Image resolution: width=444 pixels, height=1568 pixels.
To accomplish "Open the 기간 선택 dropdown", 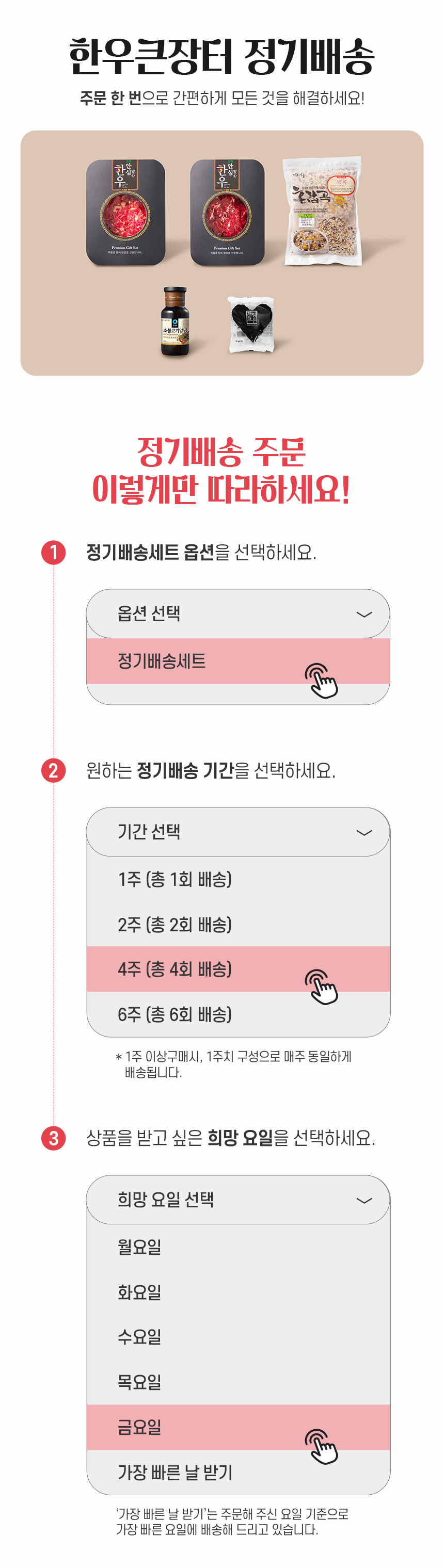I will pos(237,832).
